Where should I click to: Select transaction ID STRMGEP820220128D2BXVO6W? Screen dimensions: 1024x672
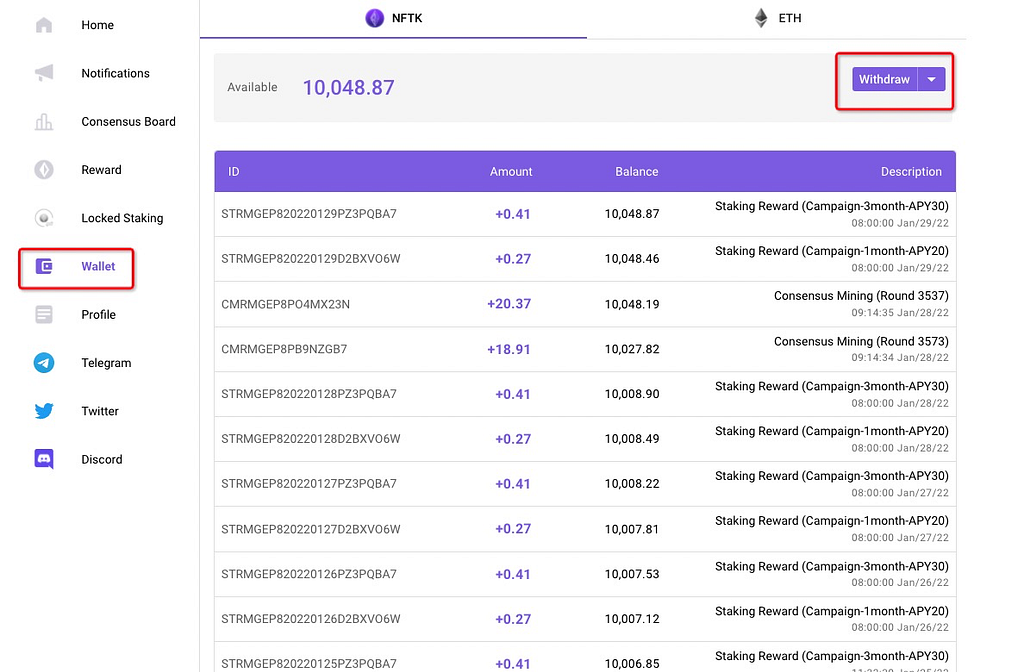311,439
